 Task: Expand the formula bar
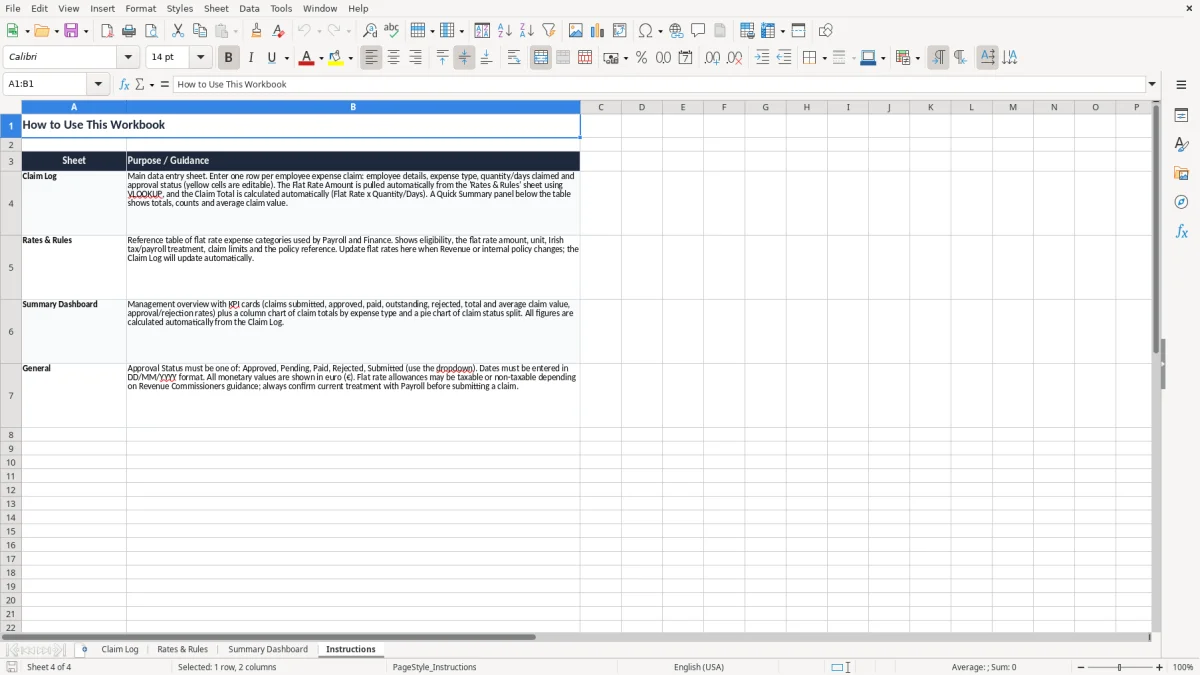coord(1152,84)
